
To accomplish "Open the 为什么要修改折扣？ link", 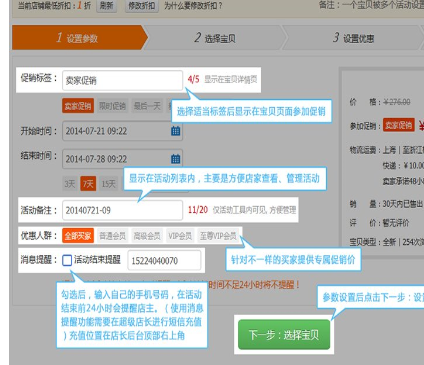I will tap(193, 6).
